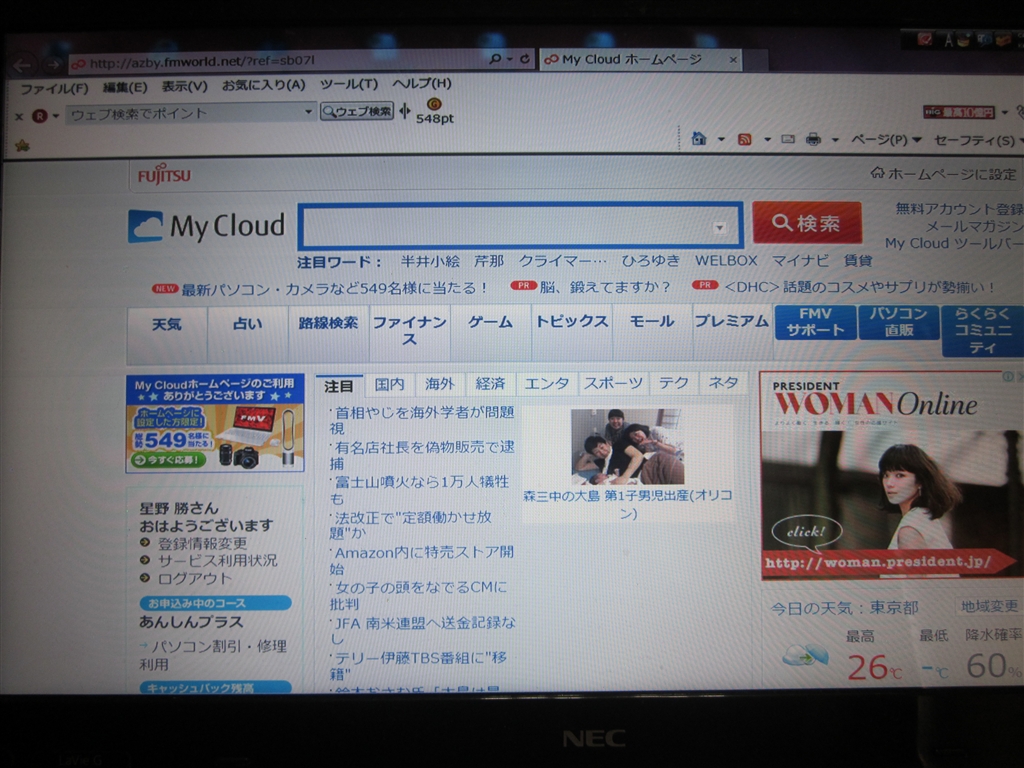This screenshot has height=768, width=1024.
Task: Open the dropdown beside the Rakuten R icon
Action: (x=56, y=116)
